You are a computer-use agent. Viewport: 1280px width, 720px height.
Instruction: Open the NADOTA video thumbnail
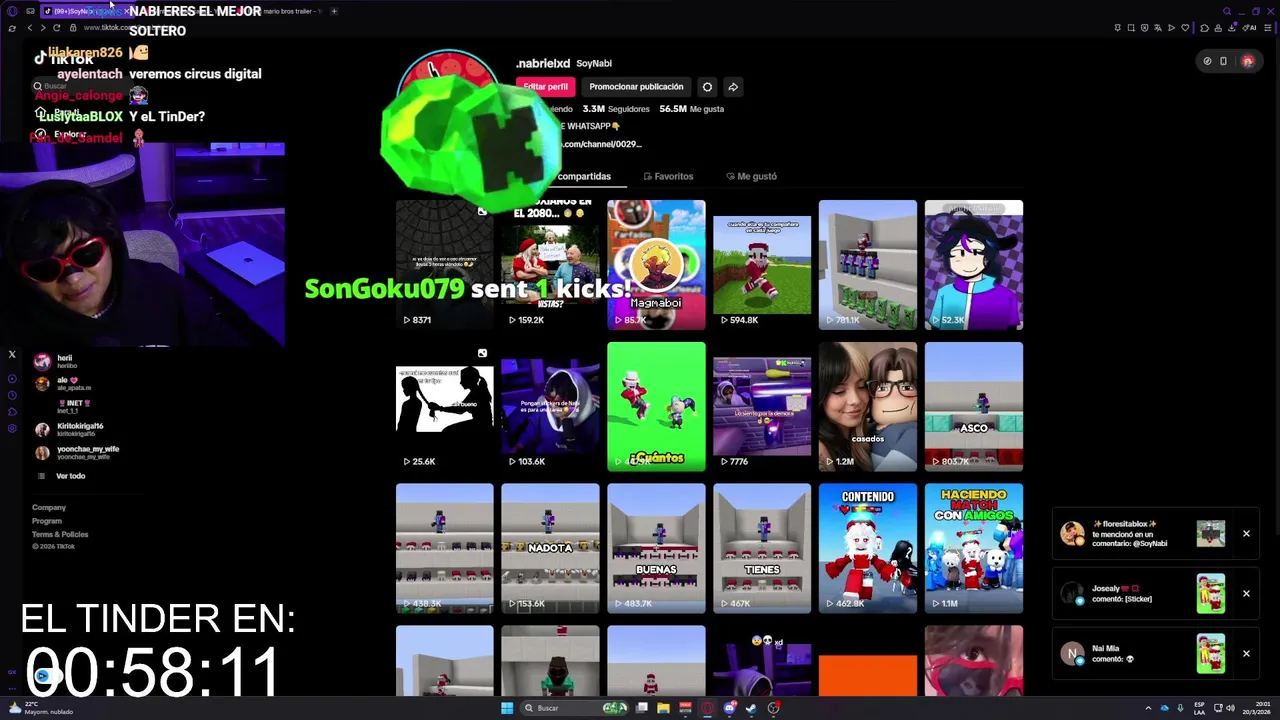tap(550, 549)
